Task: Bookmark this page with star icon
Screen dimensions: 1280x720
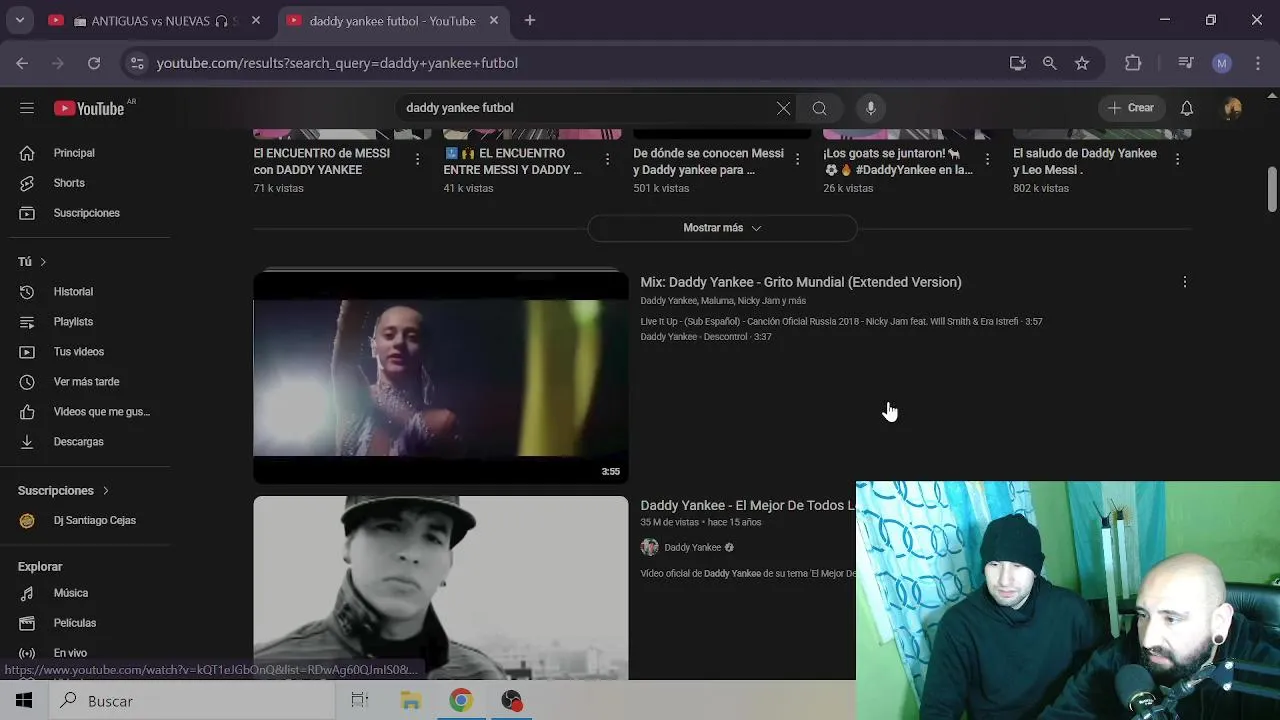Action: click(x=1082, y=63)
